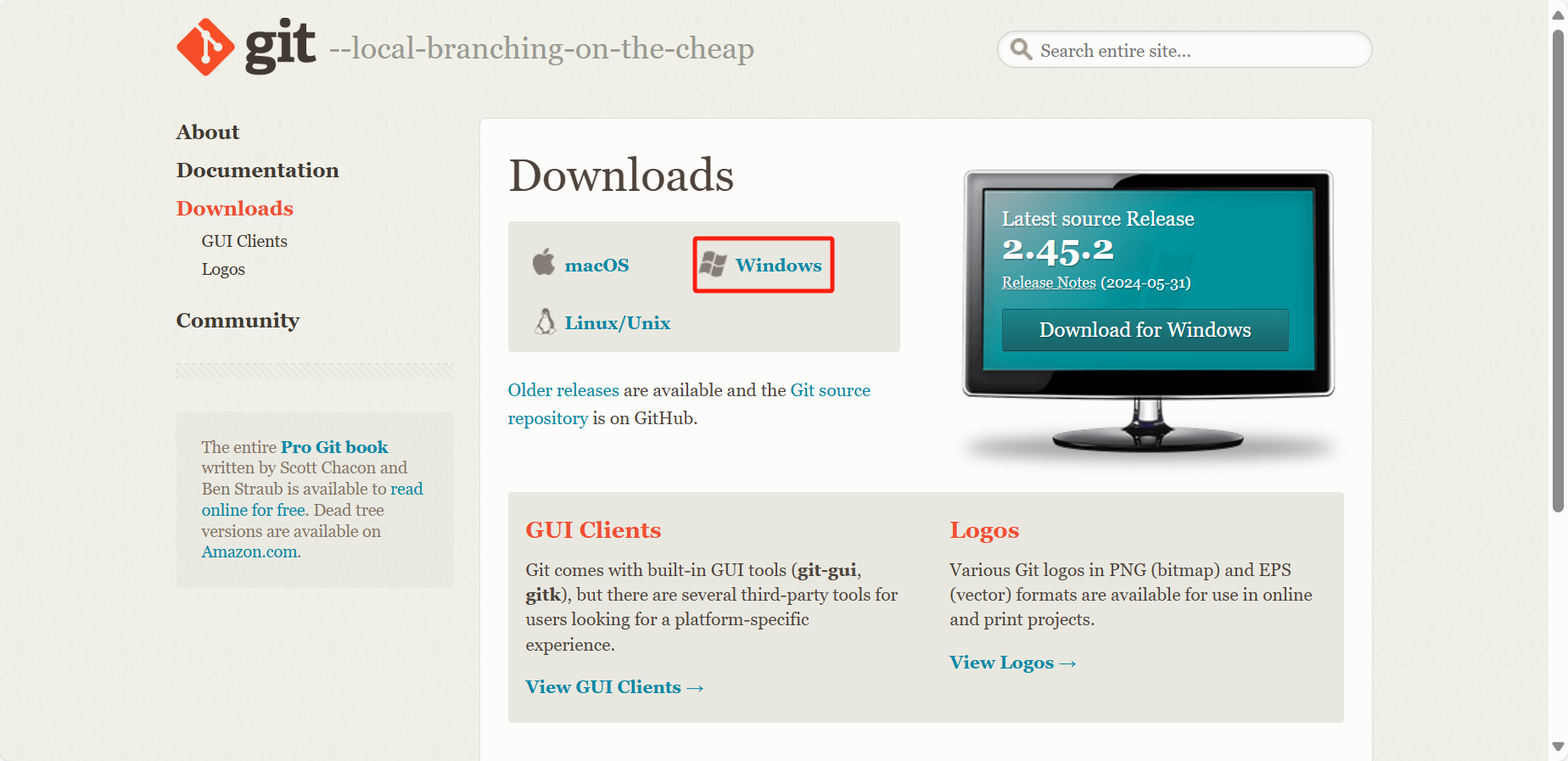Open the View Logos link
The height and width of the screenshot is (761, 1568).
(1013, 663)
